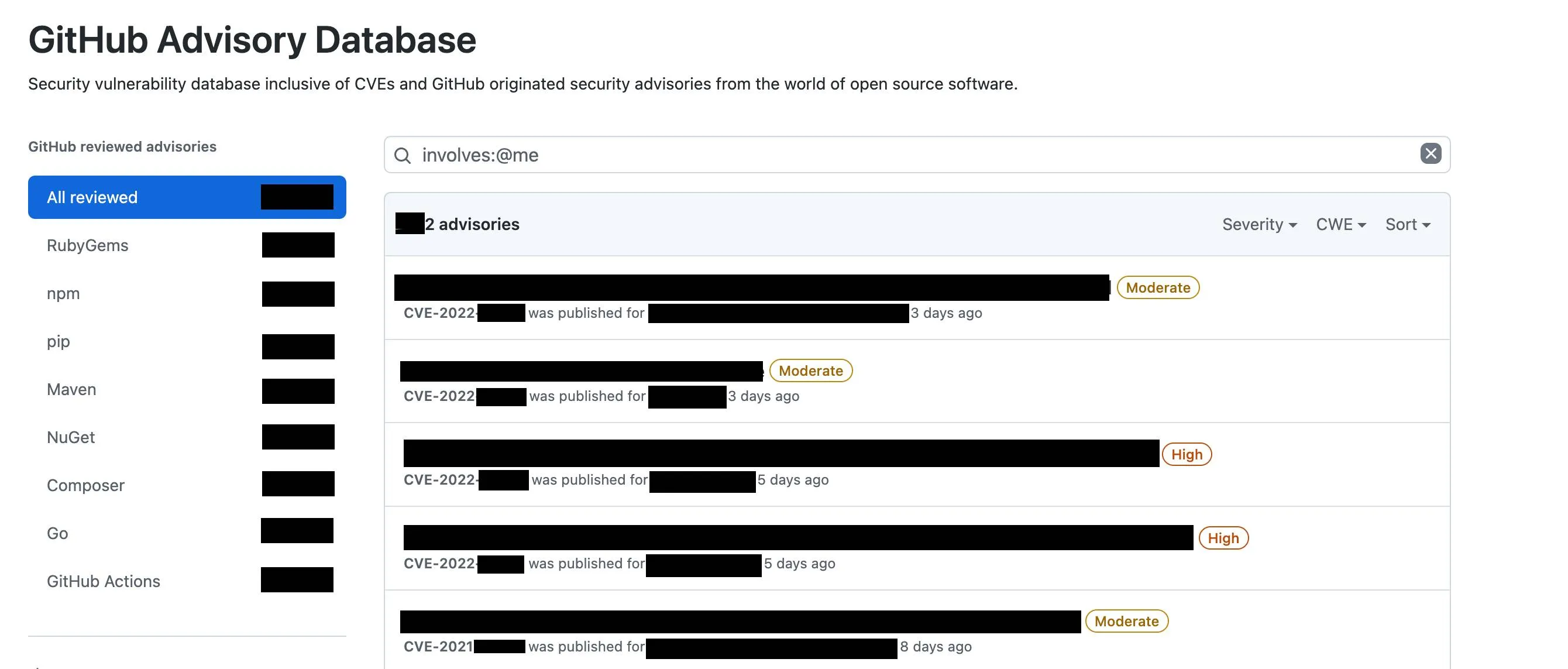The width and height of the screenshot is (1568, 669).
Task: Filter advisories by GitHub Actions
Action: pyautogui.click(x=104, y=581)
